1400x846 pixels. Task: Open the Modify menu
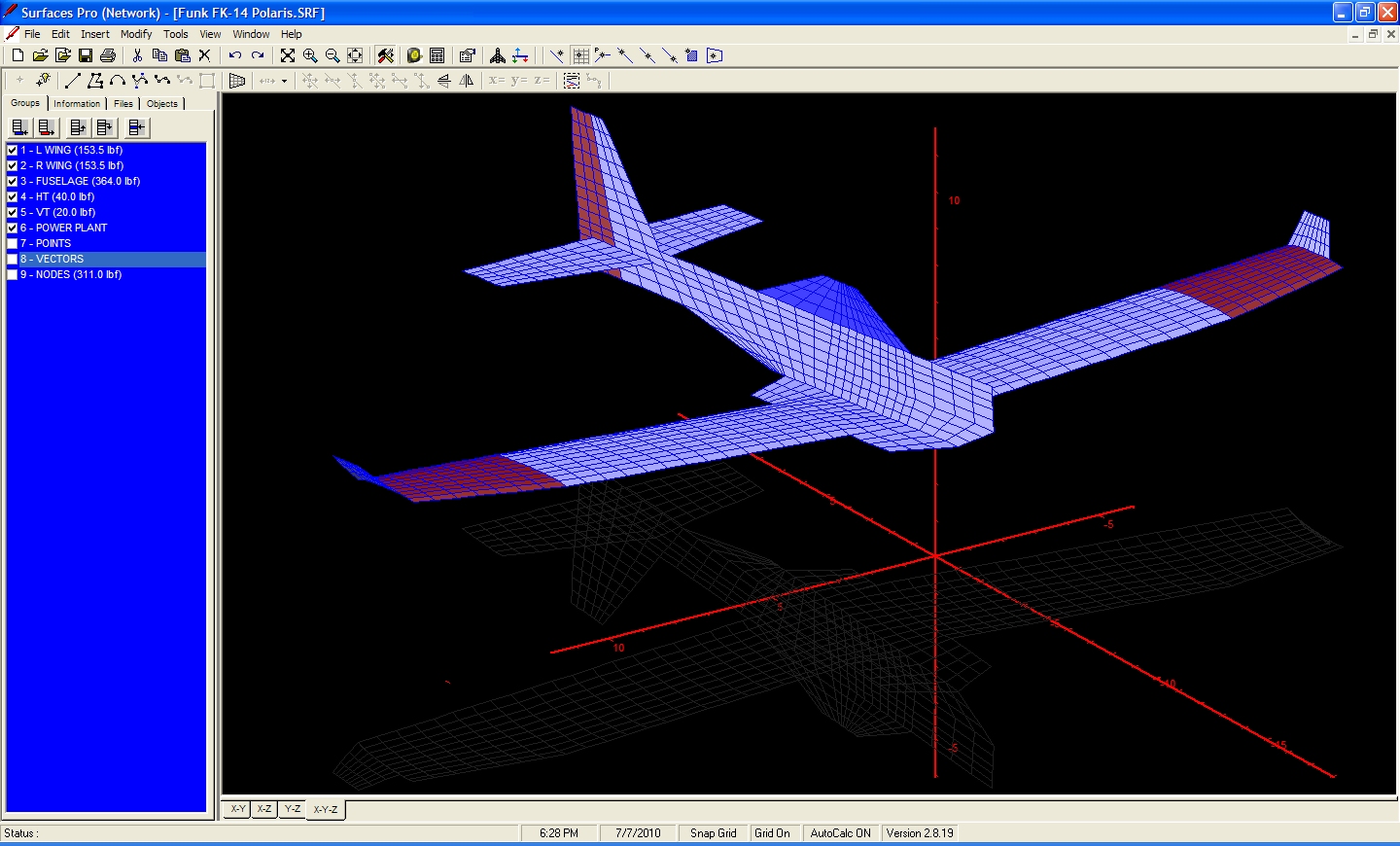(x=136, y=34)
